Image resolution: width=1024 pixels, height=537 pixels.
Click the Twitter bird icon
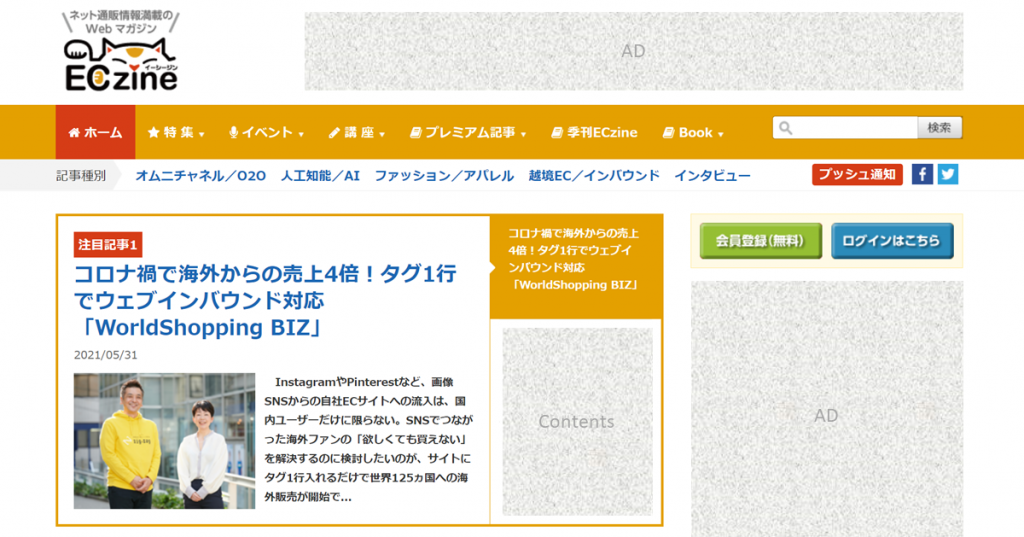948,174
